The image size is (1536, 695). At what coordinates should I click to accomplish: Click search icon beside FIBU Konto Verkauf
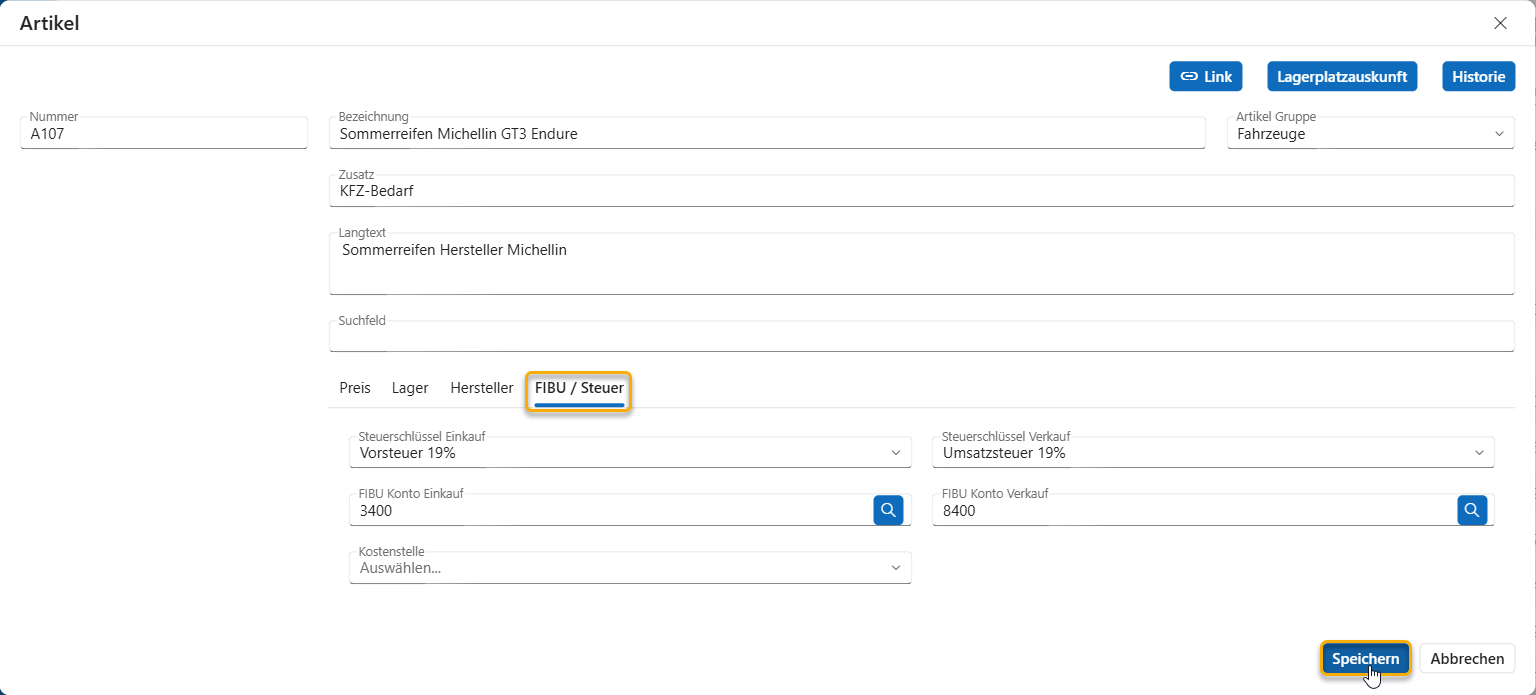coord(1471,510)
